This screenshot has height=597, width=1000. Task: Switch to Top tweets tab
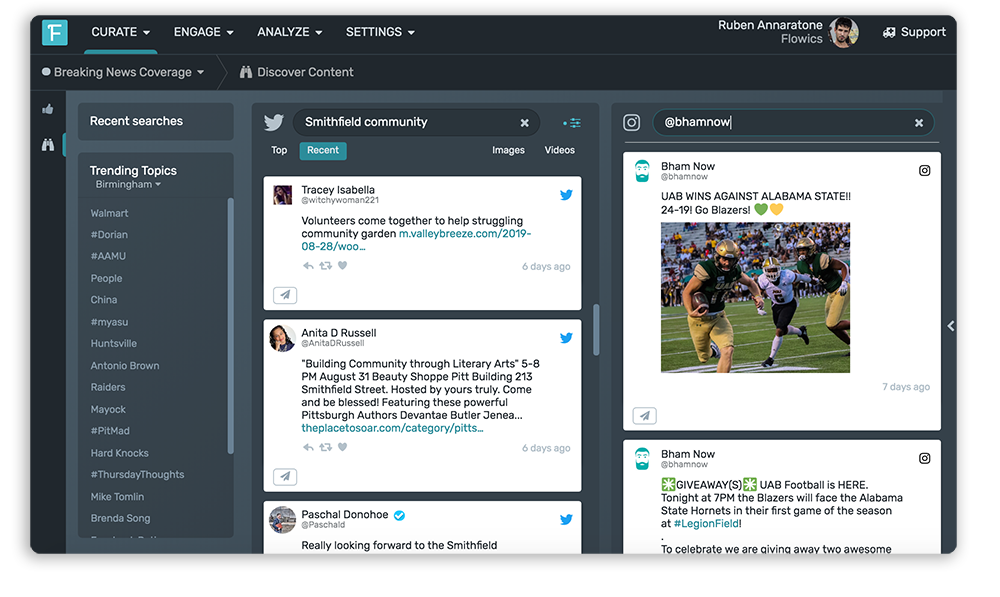279,150
